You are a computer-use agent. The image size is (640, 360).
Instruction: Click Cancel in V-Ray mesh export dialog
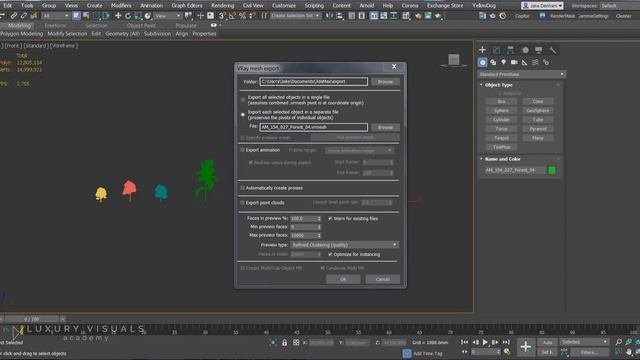click(382, 279)
